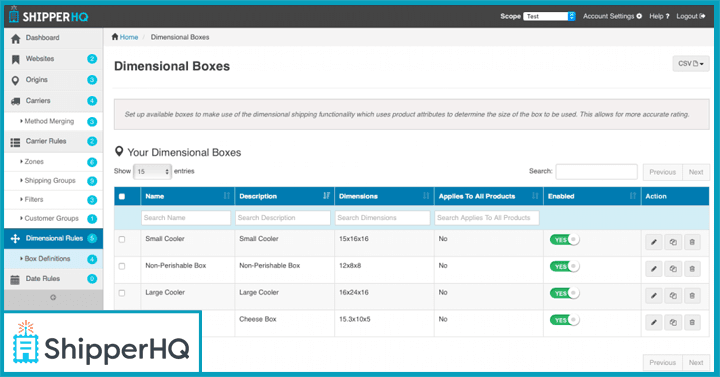Click the ShipperHQ logo in header
Viewport: 720px width, 377px height.
(x=49, y=16)
